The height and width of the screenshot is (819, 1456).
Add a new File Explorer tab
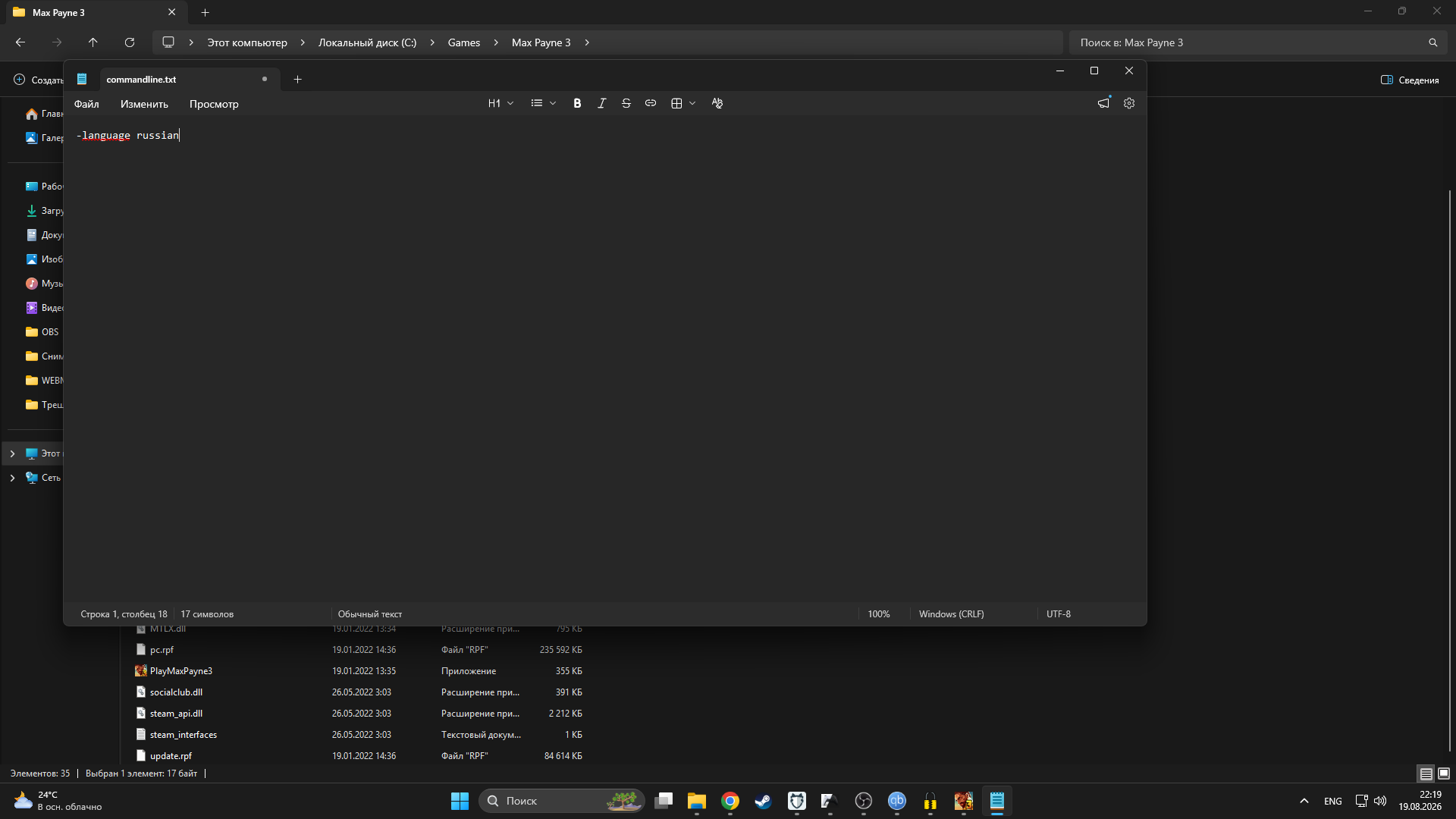[205, 12]
